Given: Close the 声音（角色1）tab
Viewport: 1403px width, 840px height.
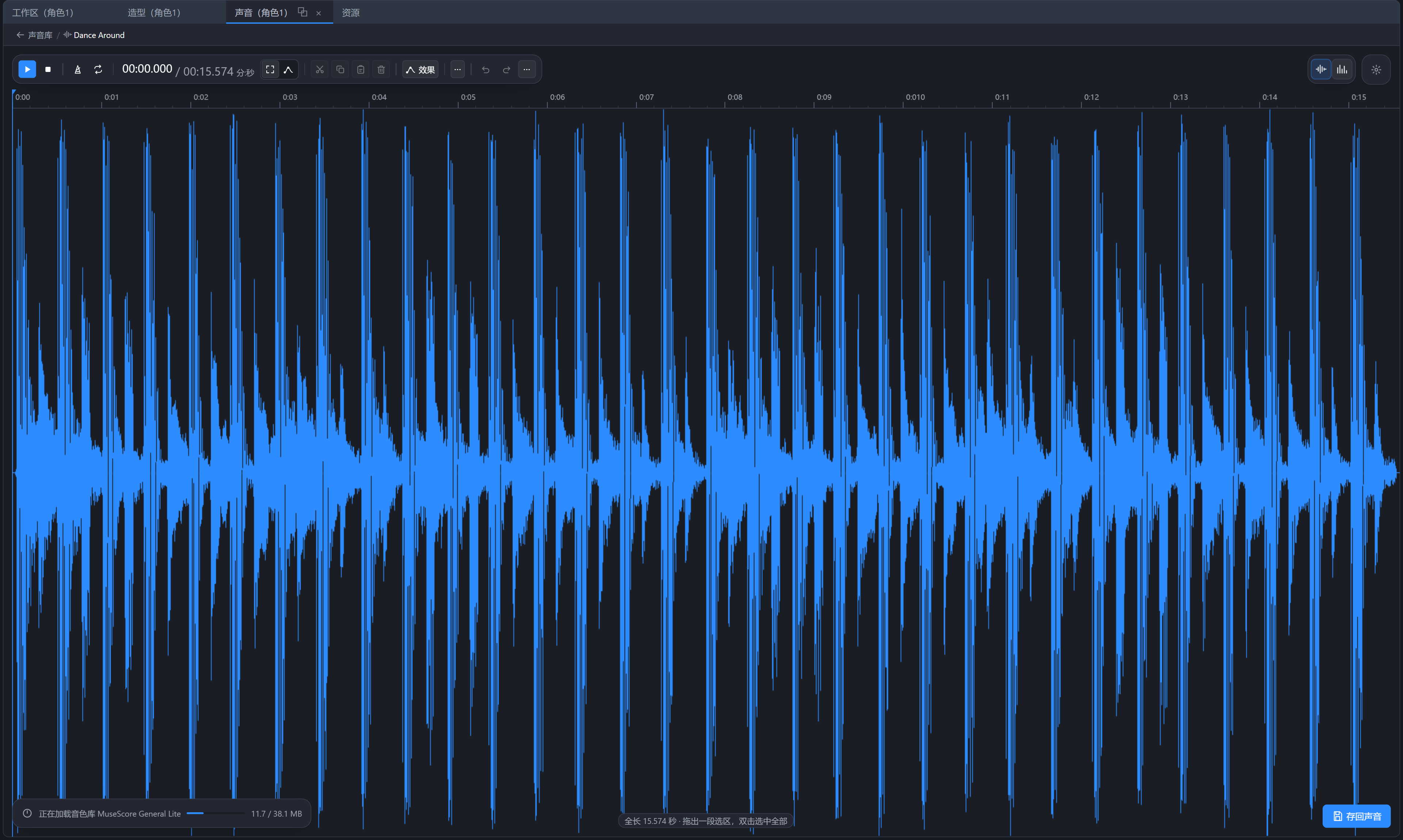Looking at the screenshot, I should point(319,13).
